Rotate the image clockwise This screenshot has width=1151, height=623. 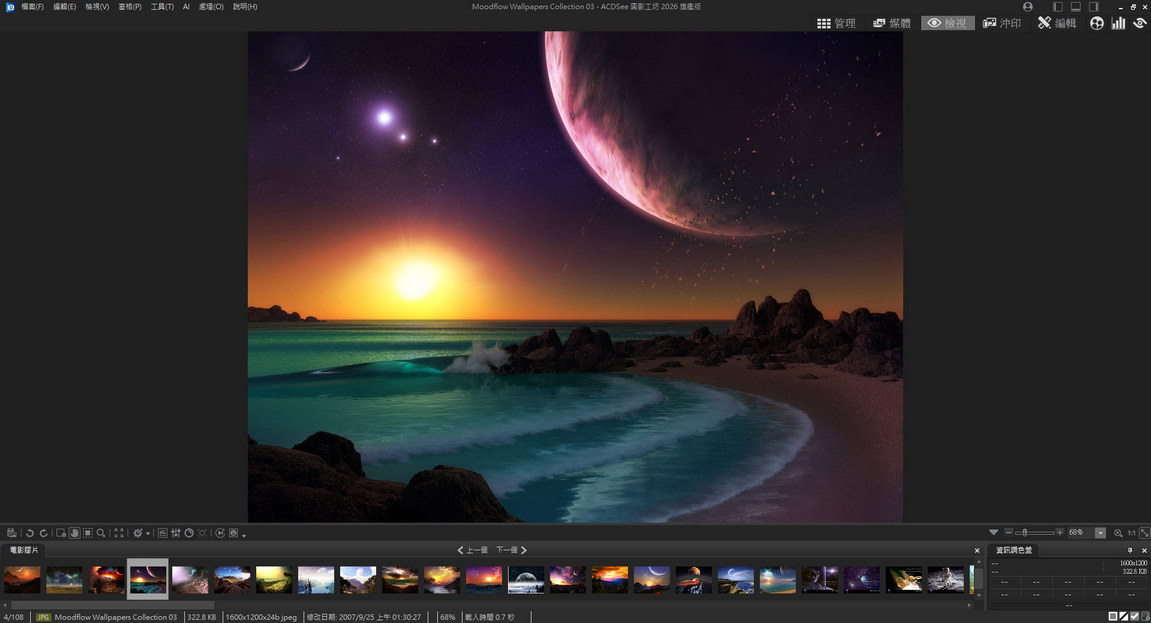(43, 533)
